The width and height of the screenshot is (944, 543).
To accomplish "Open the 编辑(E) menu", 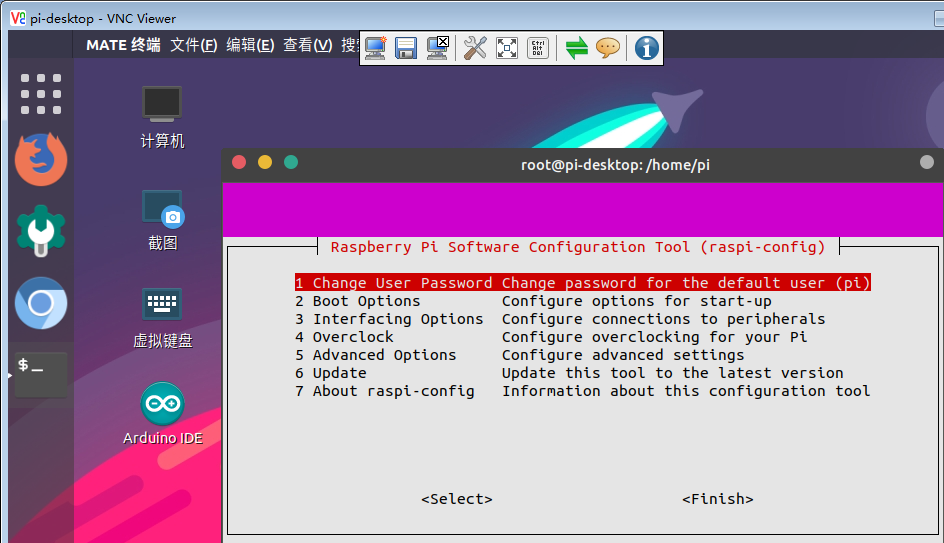I will click(x=250, y=45).
